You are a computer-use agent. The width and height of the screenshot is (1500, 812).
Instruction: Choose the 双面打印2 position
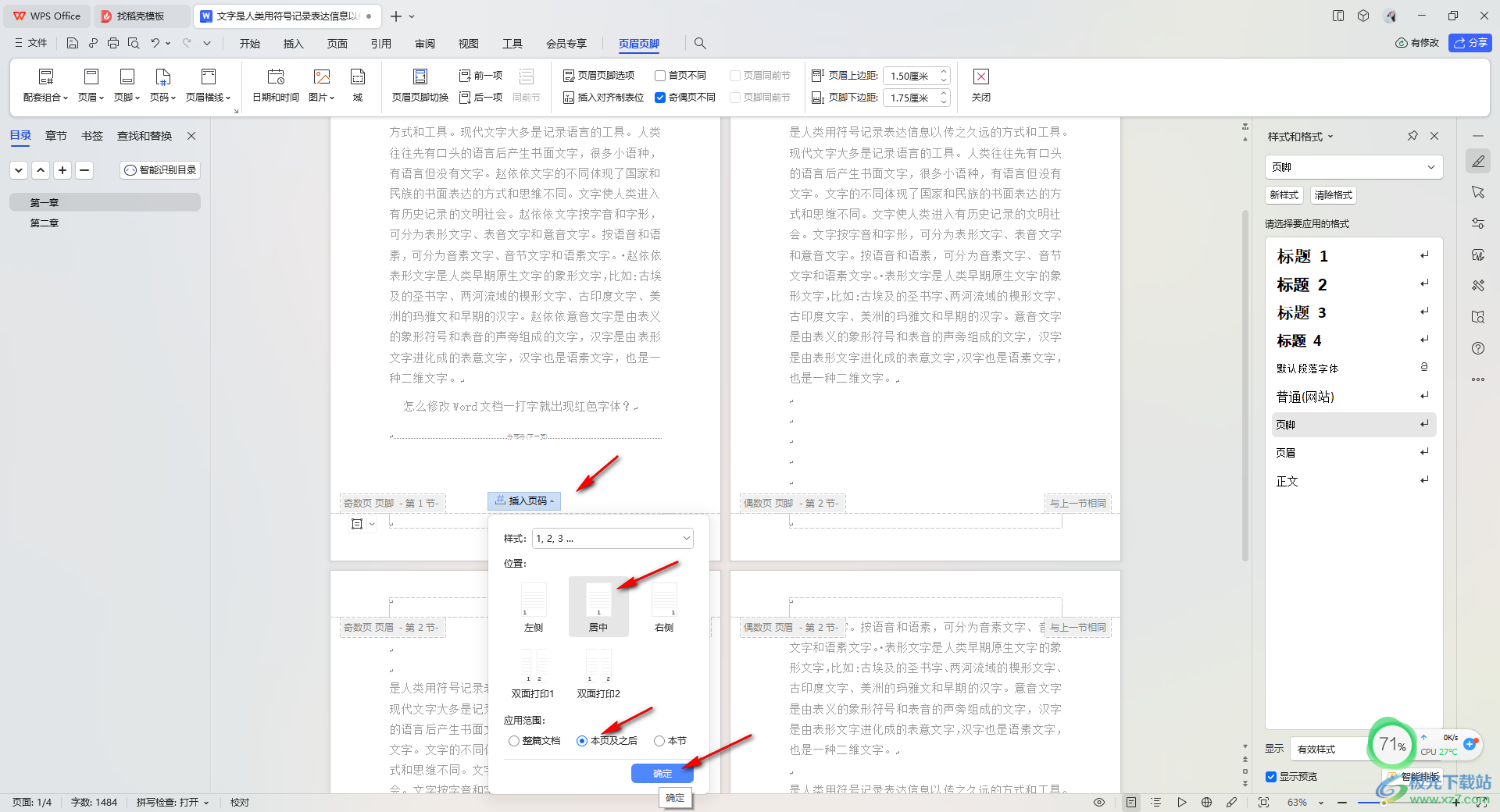tap(598, 673)
